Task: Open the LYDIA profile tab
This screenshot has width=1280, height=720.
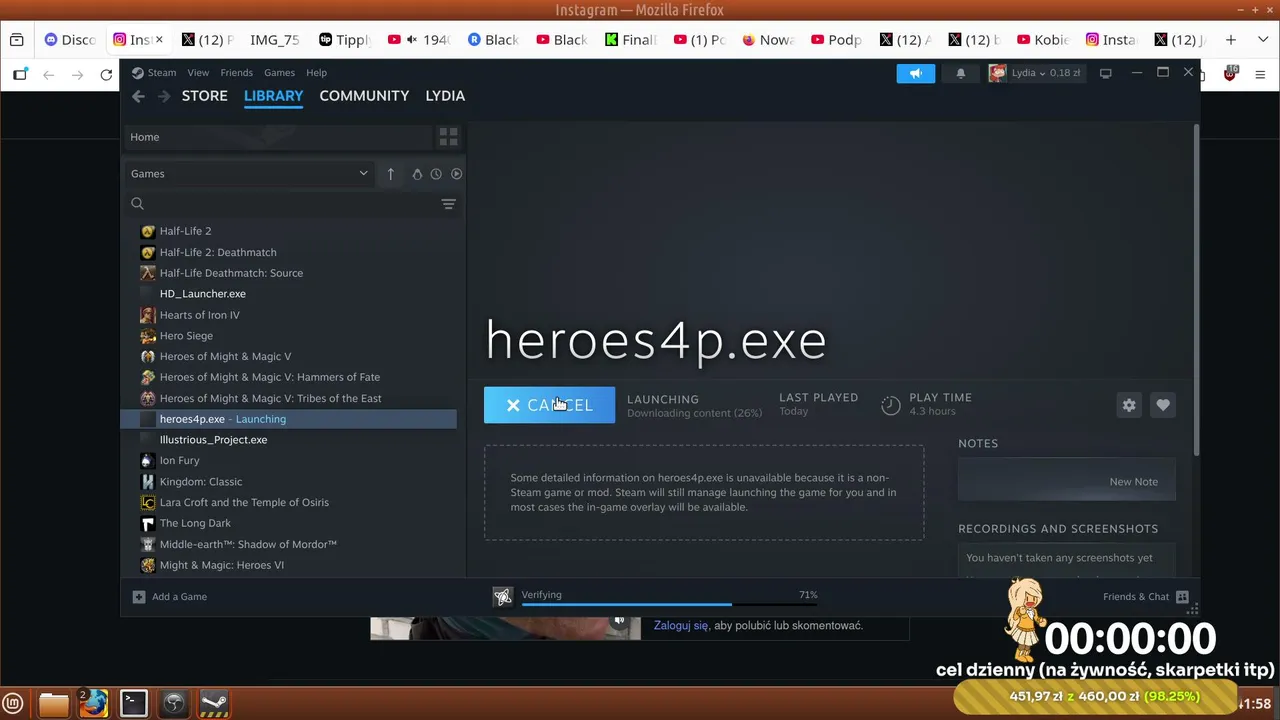Action: 445,96
